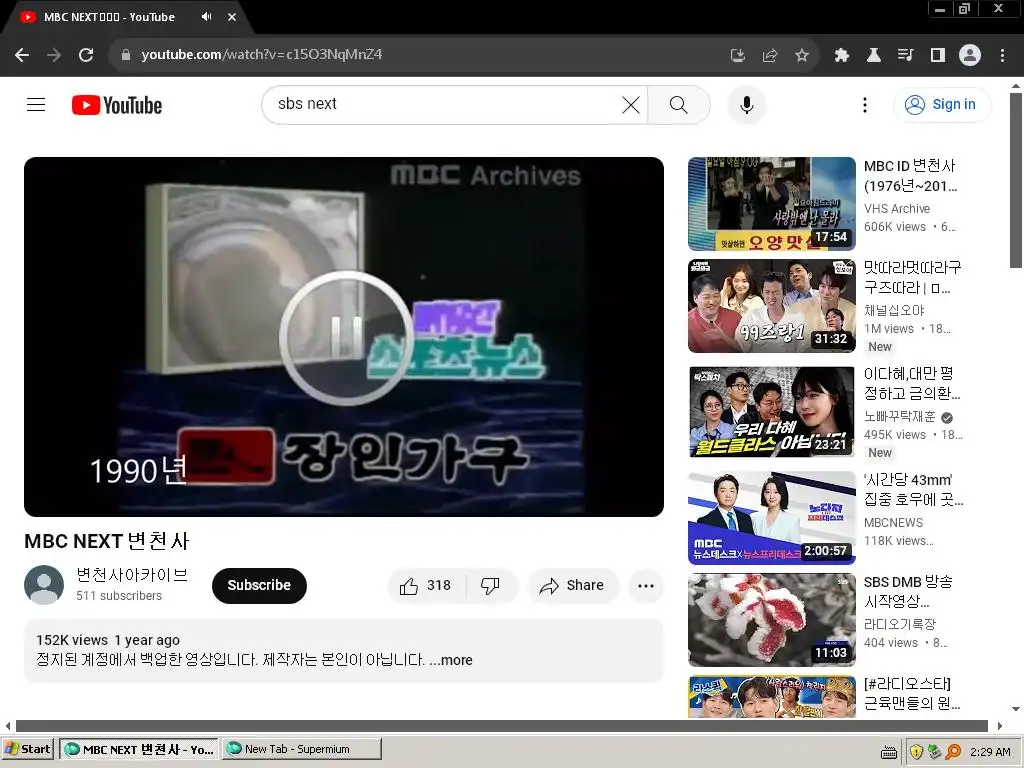Click the 라디오기록장 channel name
The image size is (1024, 768).
899,624
